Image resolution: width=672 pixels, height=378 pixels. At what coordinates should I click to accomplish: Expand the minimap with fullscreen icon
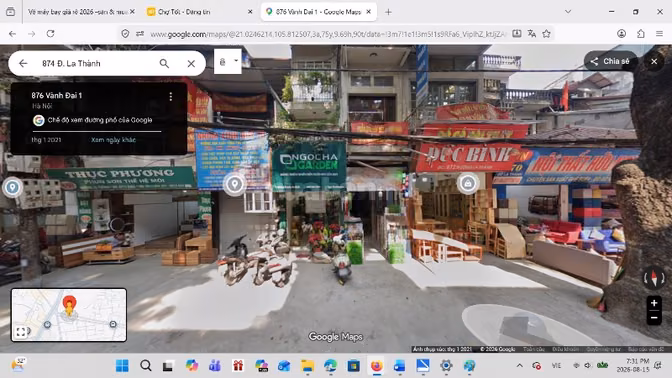[x=21, y=332]
